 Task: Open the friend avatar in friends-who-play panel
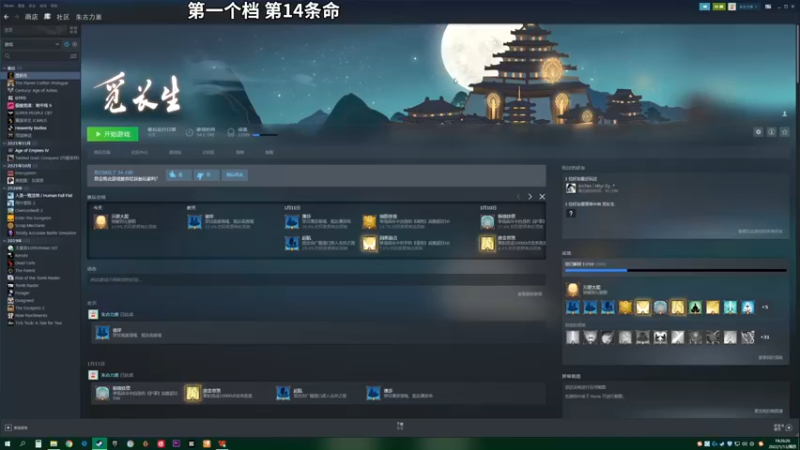pos(570,188)
